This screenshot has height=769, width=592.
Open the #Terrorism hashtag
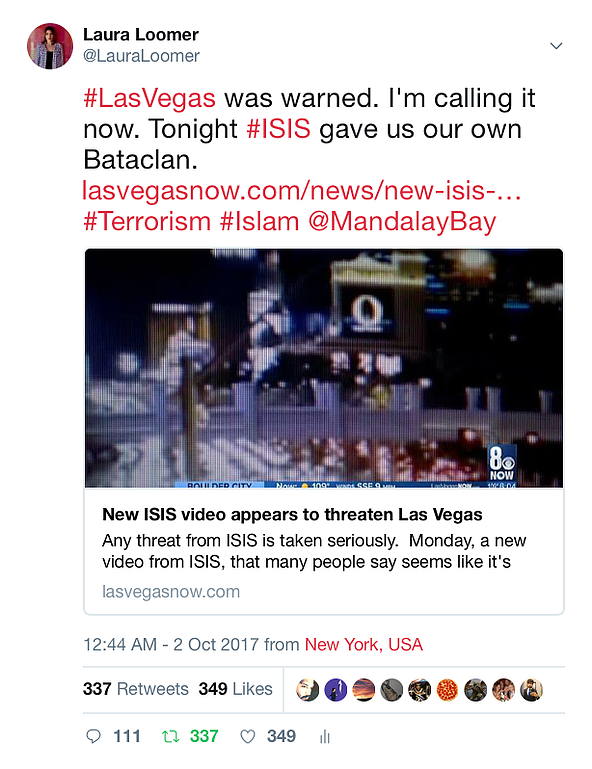coord(147,221)
